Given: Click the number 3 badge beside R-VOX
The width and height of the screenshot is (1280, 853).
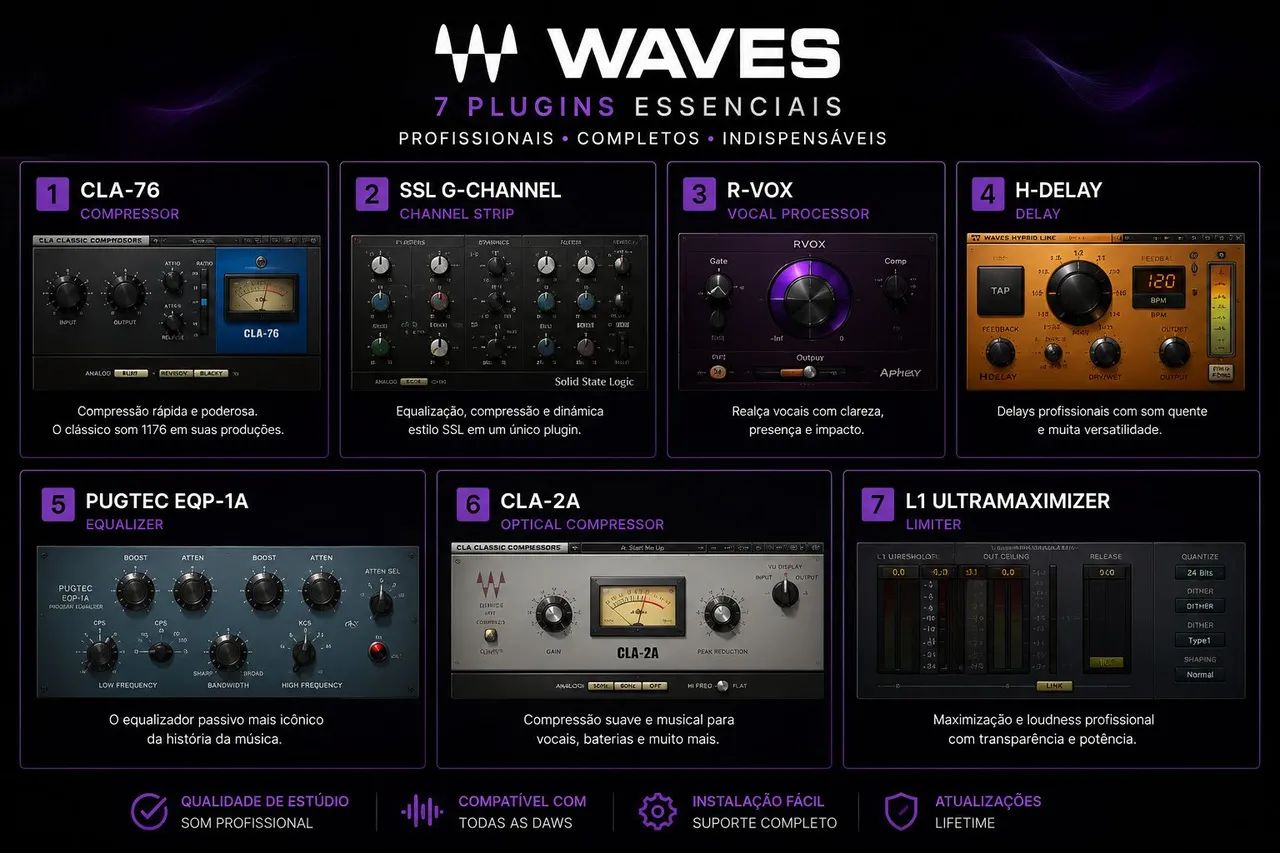Looking at the screenshot, I should tap(699, 194).
